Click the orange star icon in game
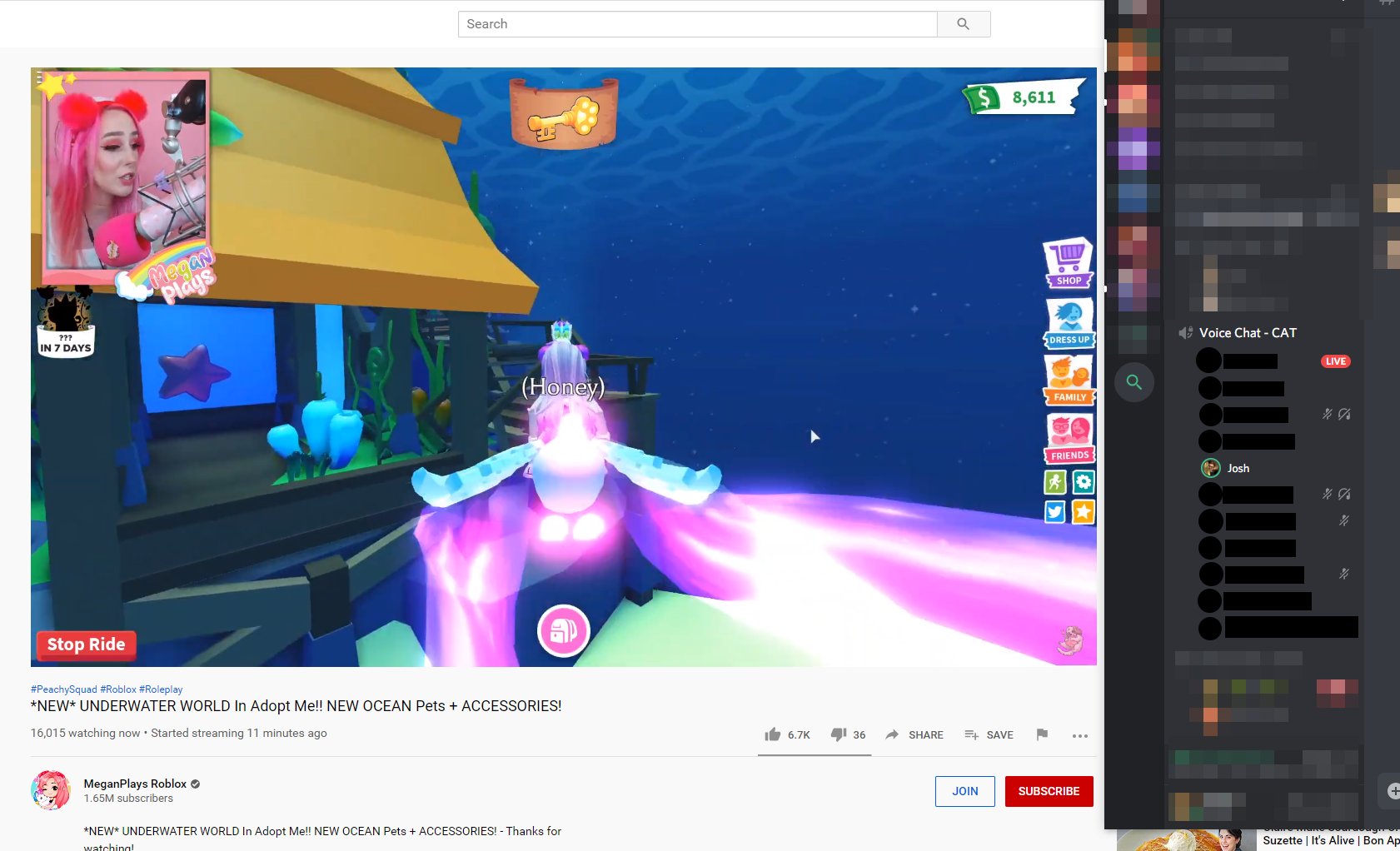The height and width of the screenshot is (851, 1400). [x=1084, y=512]
